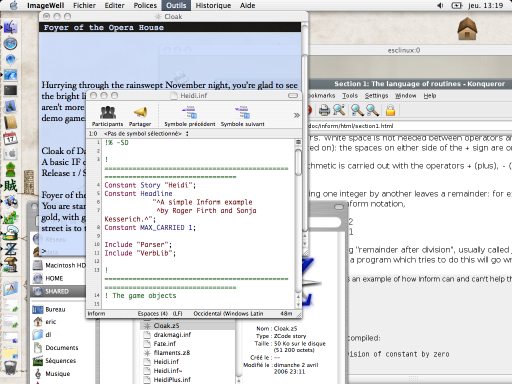Open iCal calendar icon in Dock

click(x=10, y=138)
